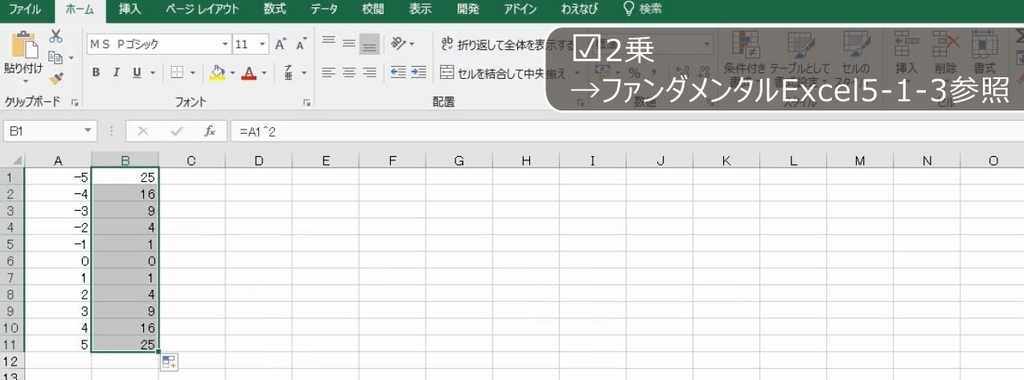Screen dimensions: 1024x380
Task: Open the わえなび tab
Action: pos(579,9)
